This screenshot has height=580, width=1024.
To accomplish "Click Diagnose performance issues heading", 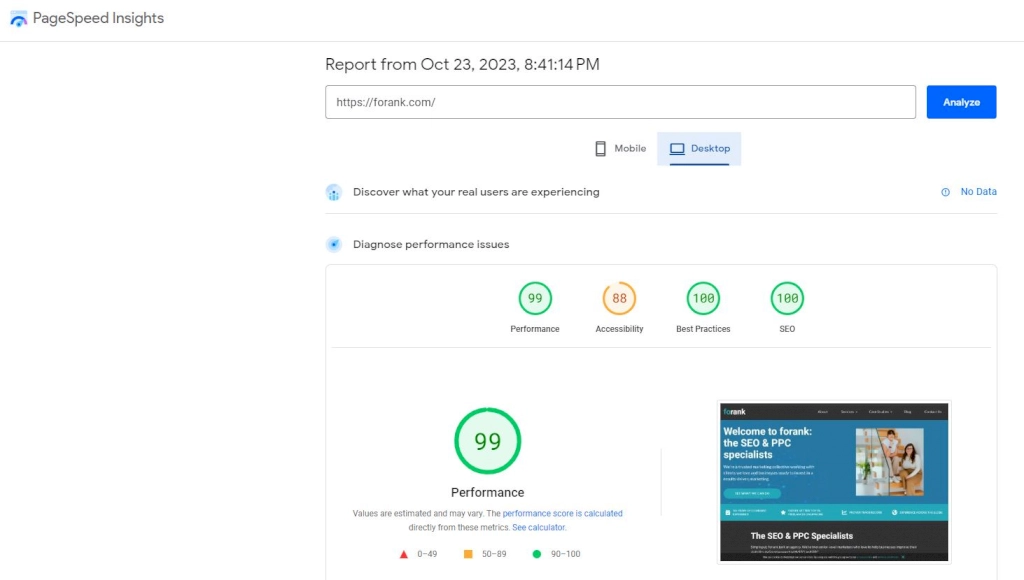I will coord(431,244).
